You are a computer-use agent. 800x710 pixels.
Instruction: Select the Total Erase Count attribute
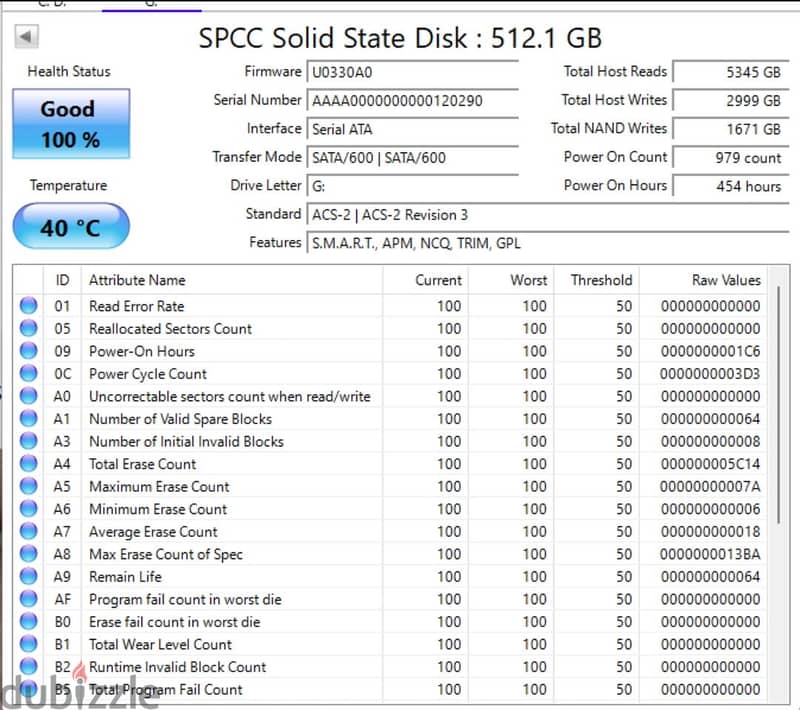tap(142, 464)
